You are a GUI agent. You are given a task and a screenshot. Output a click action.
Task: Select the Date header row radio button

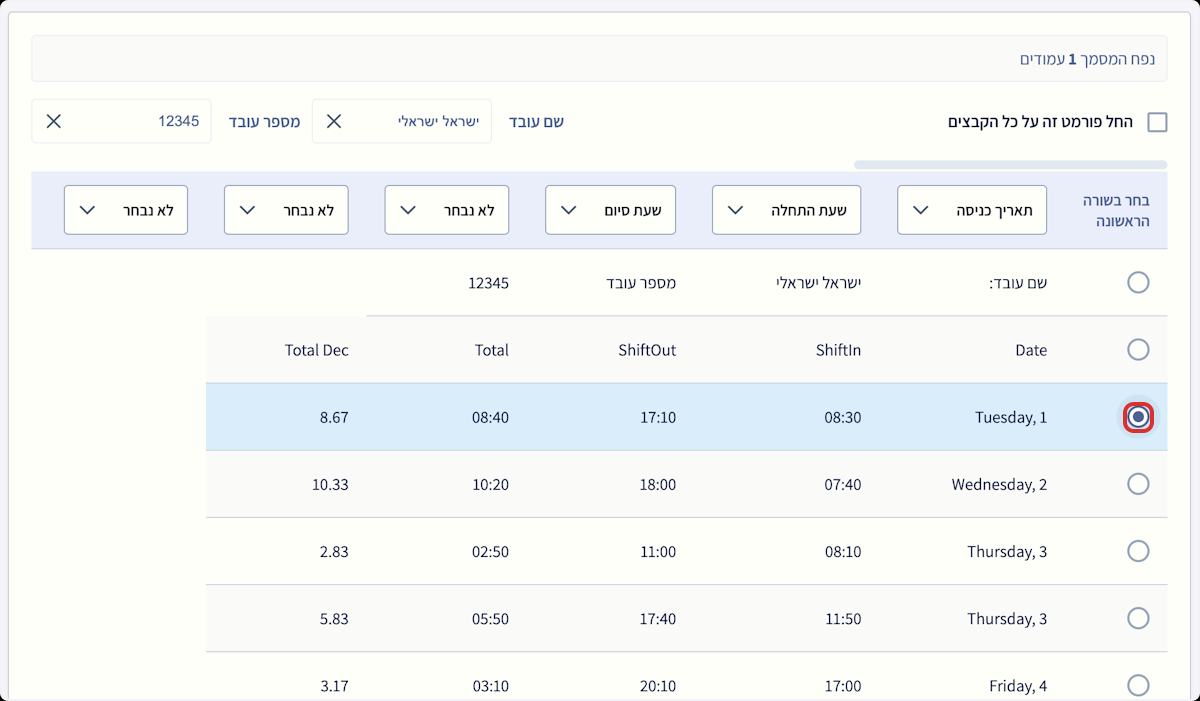(x=1138, y=350)
